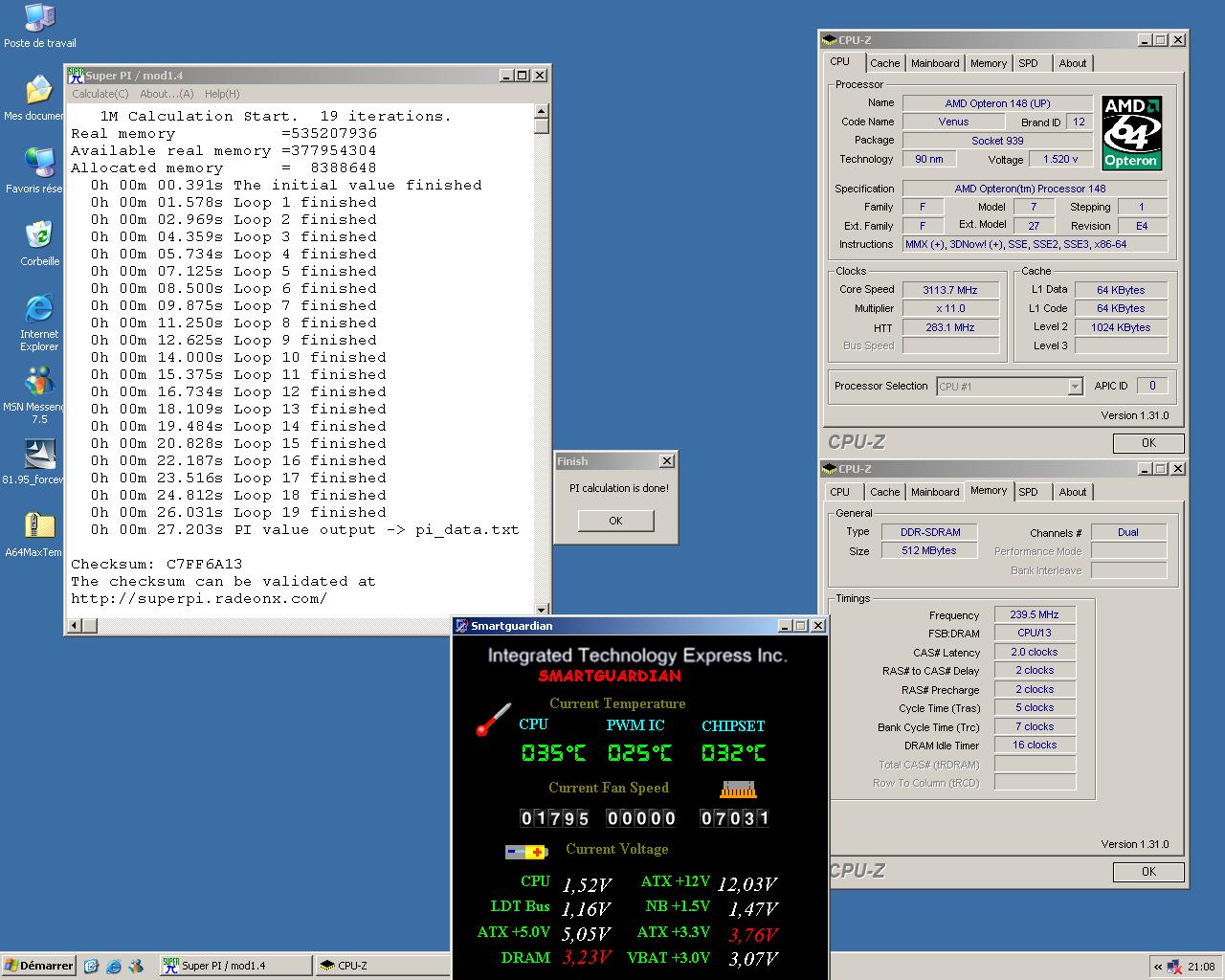1225x980 pixels.
Task: Click the Core Speed 3113.7 MHz field
Action: coord(950,290)
